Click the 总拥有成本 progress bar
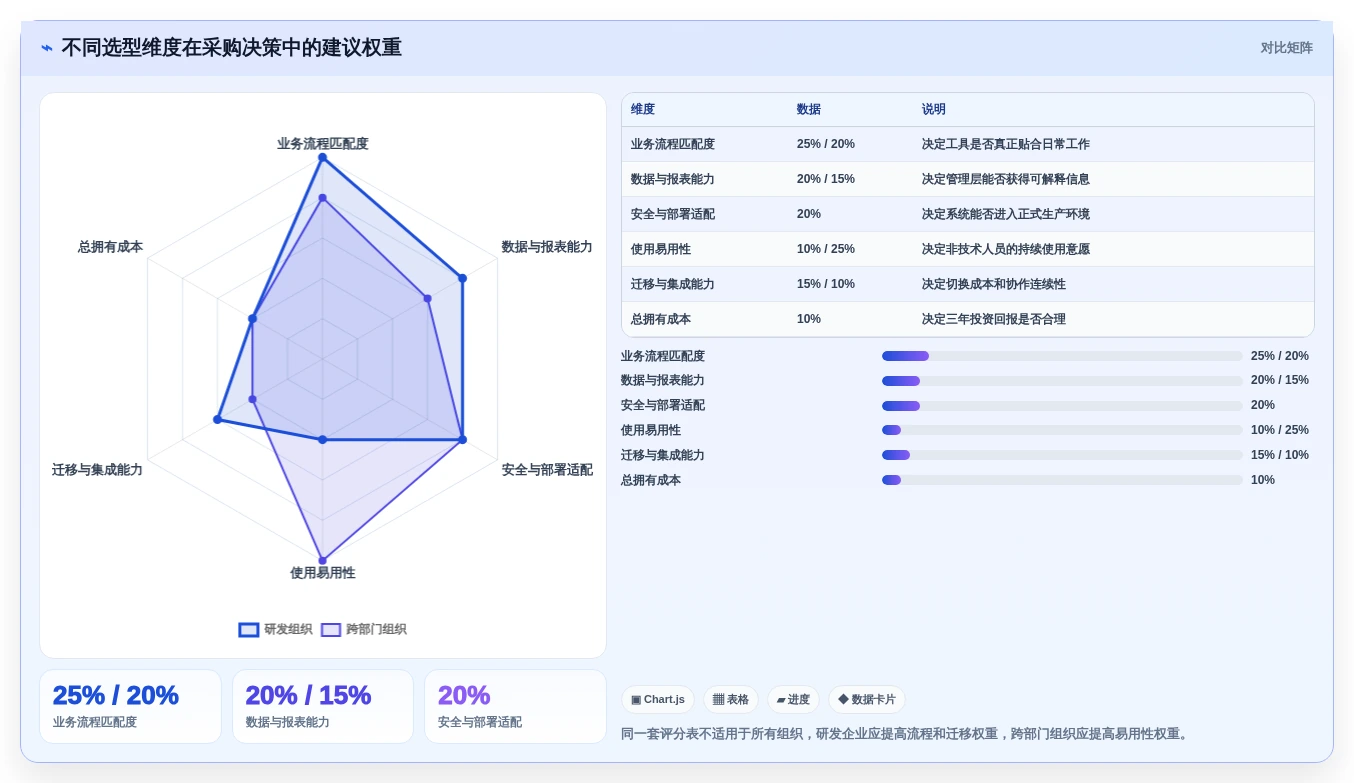 tap(1062, 480)
